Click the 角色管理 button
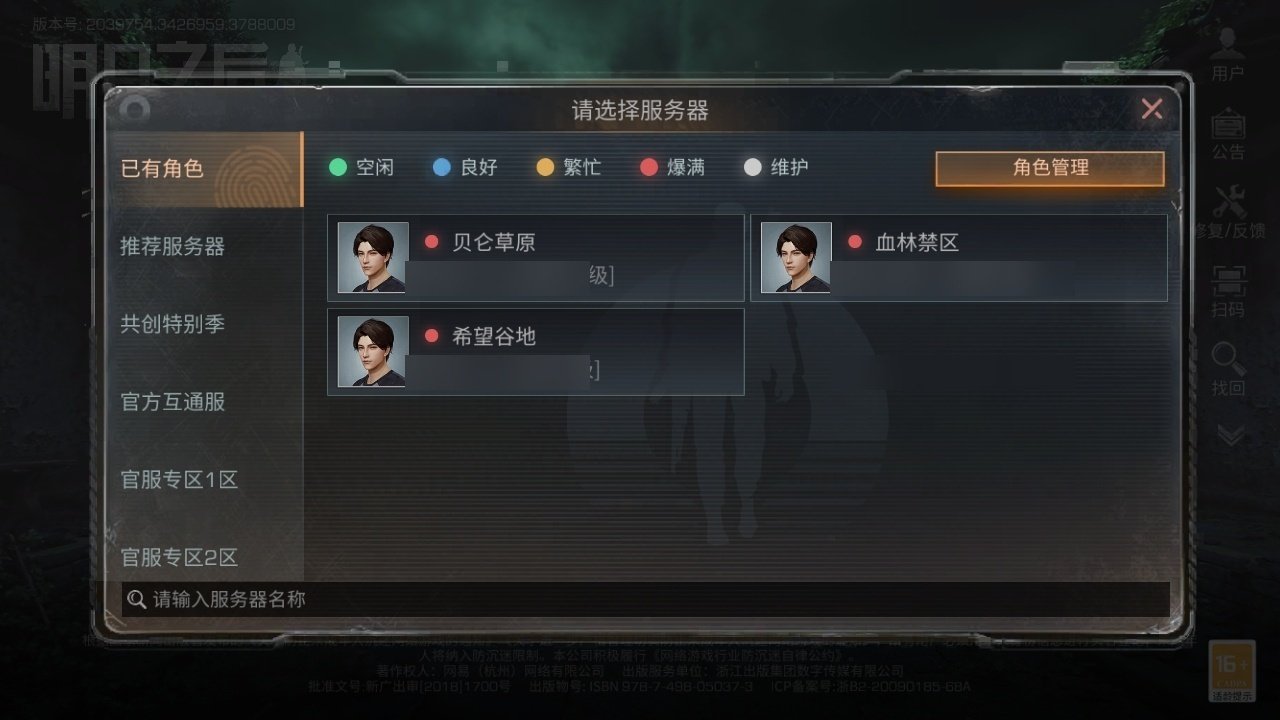The height and width of the screenshot is (720, 1280). tap(1050, 168)
